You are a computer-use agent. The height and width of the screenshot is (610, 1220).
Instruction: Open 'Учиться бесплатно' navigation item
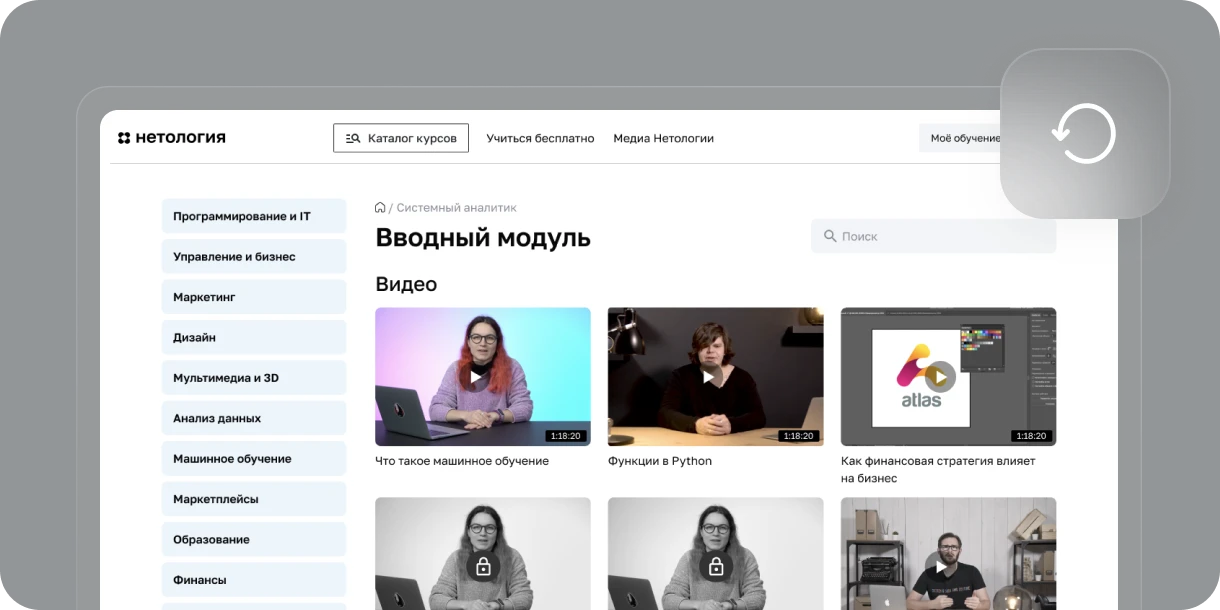pos(540,138)
